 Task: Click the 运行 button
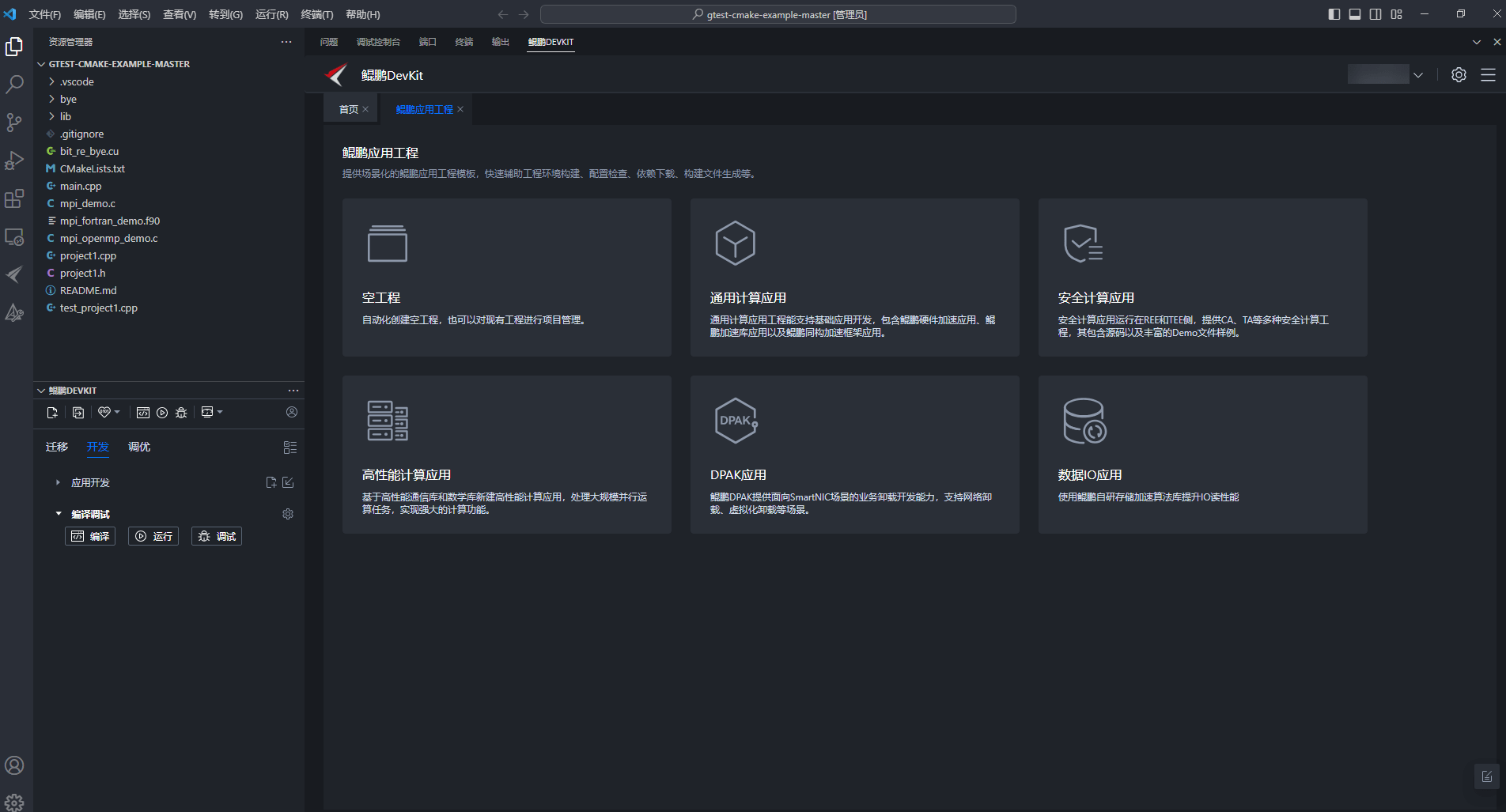153,536
